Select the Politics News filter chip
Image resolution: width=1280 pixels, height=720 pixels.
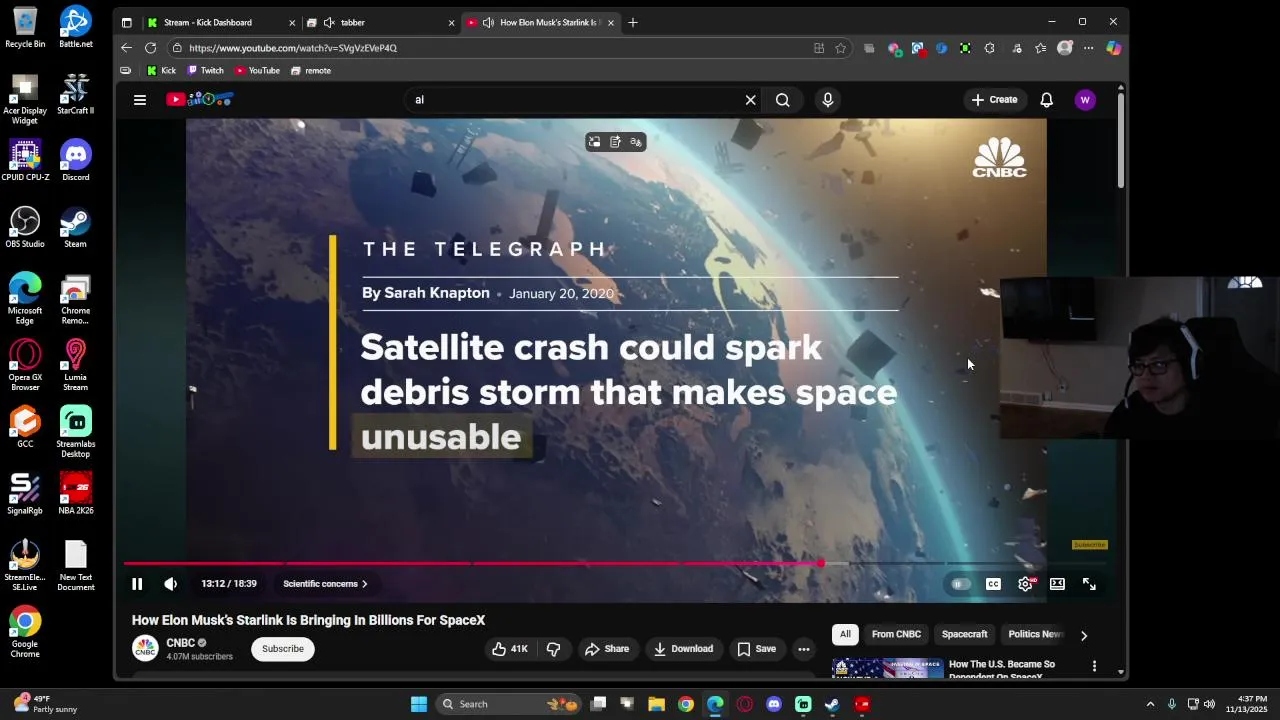(1034, 634)
